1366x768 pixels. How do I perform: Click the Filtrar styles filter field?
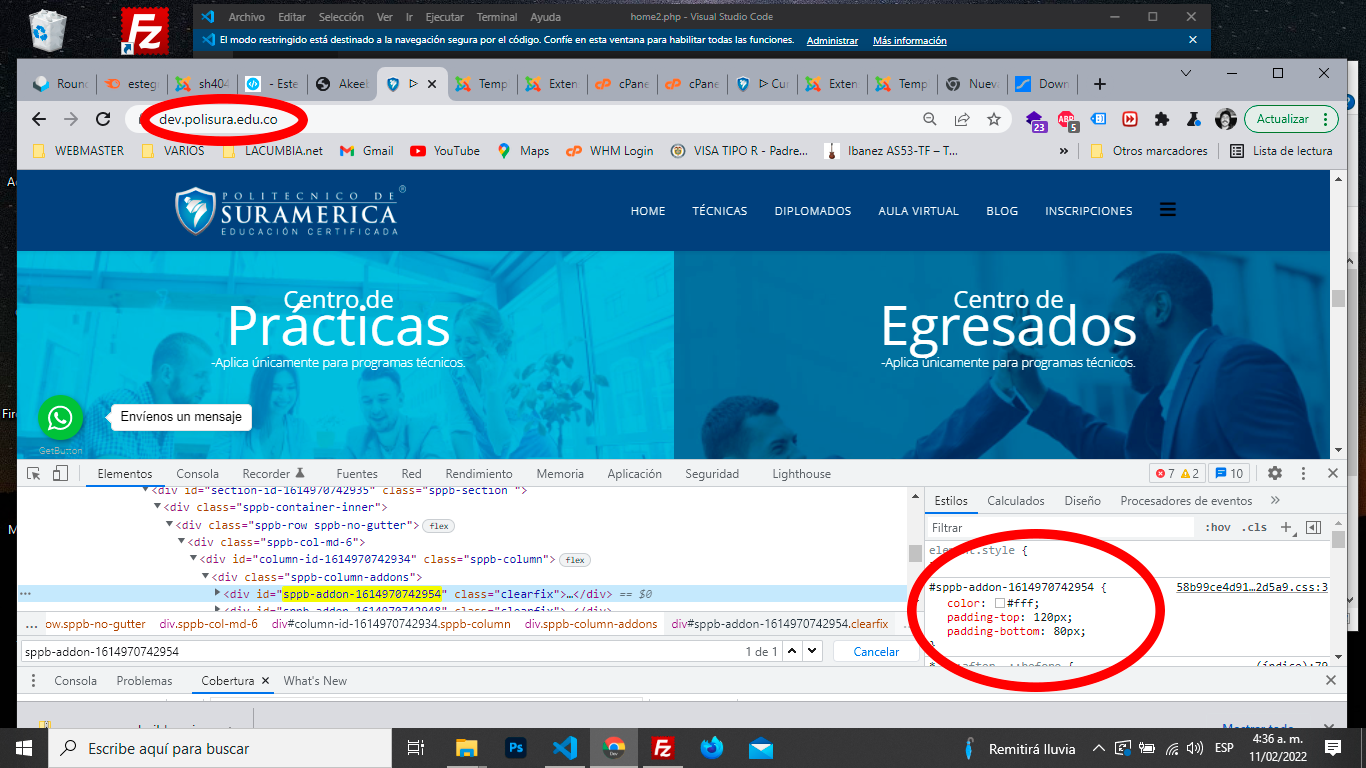click(1058, 528)
